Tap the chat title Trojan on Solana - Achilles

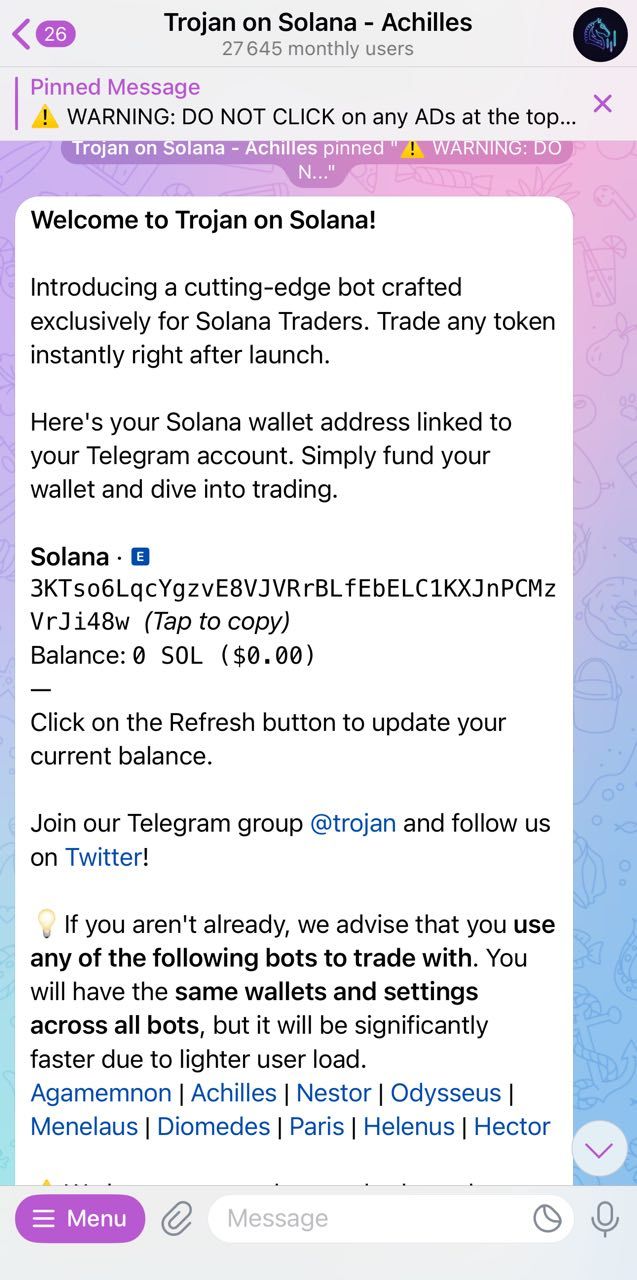click(x=318, y=22)
